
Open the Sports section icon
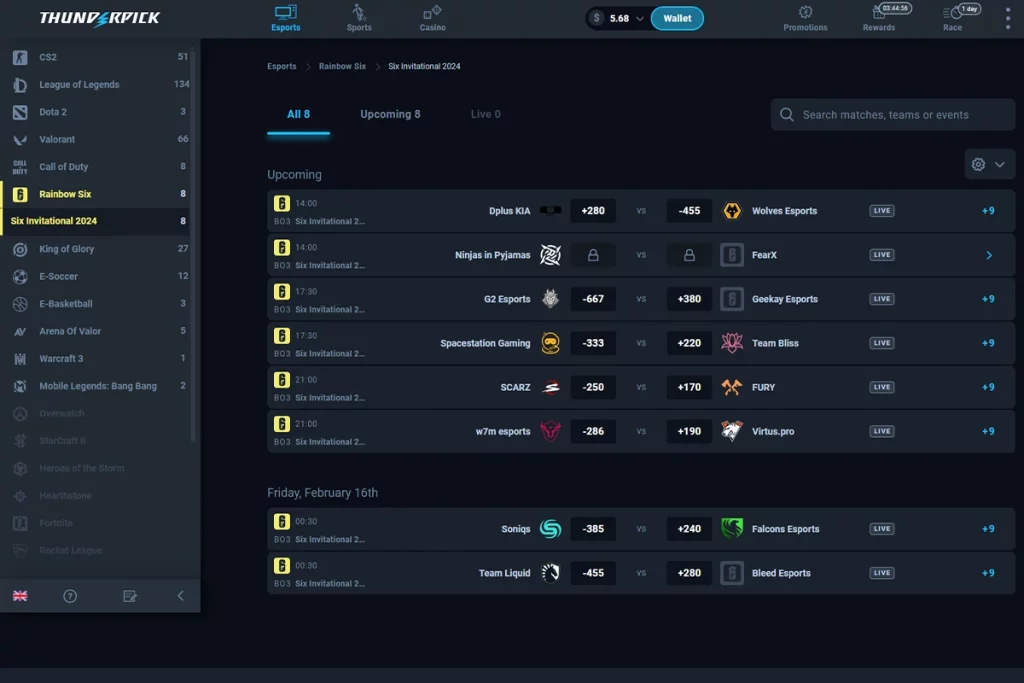[x=359, y=12]
